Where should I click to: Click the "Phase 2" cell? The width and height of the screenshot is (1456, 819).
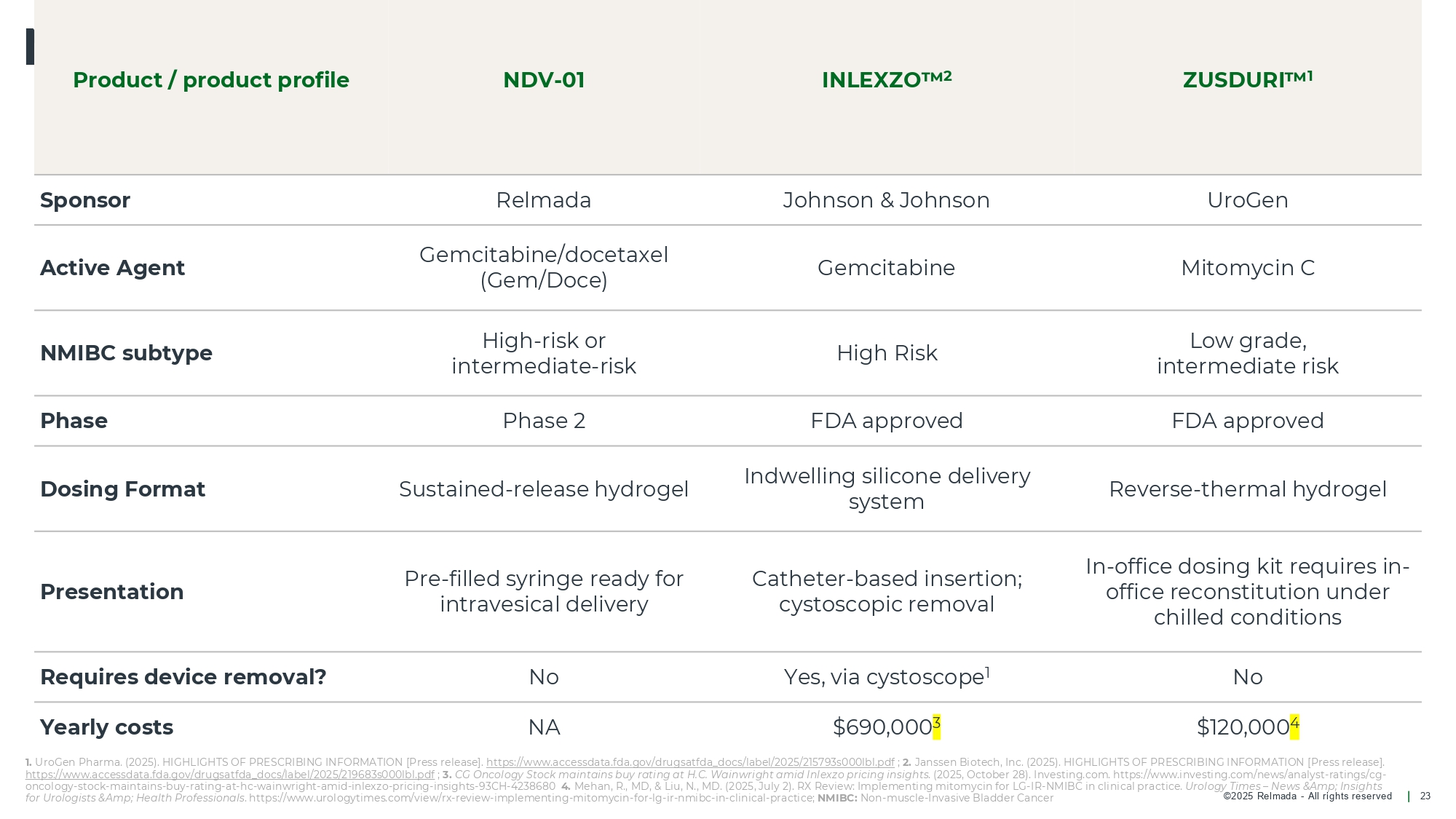(x=544, y=421)
